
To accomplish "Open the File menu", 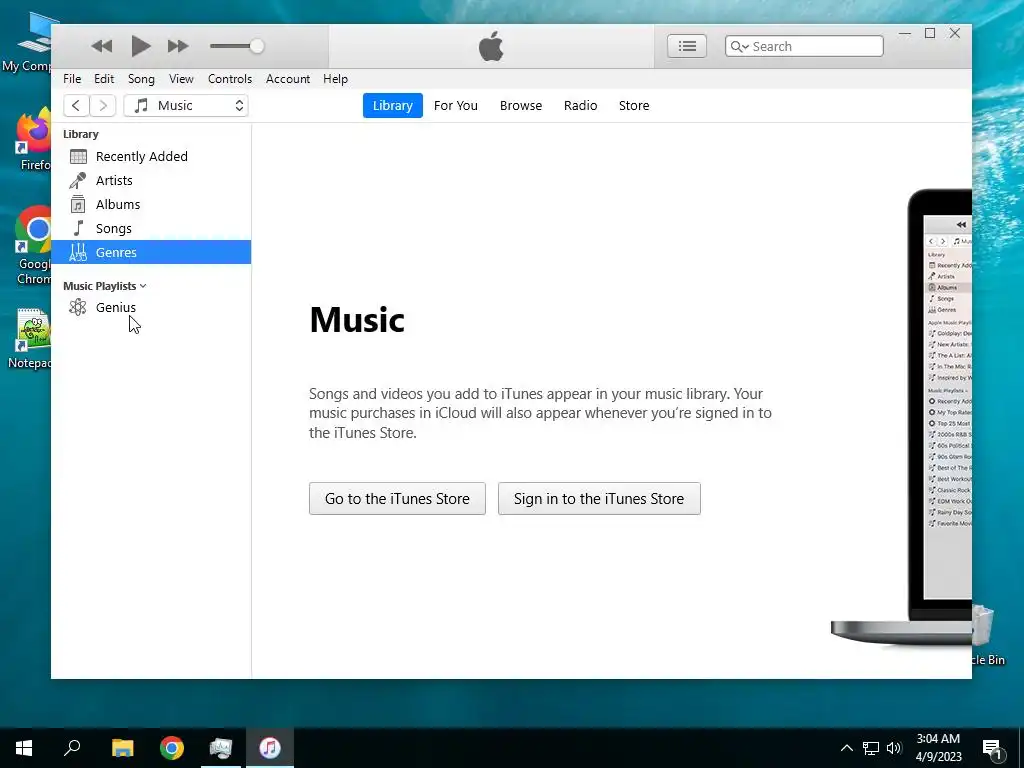I will tap(72, 78).
